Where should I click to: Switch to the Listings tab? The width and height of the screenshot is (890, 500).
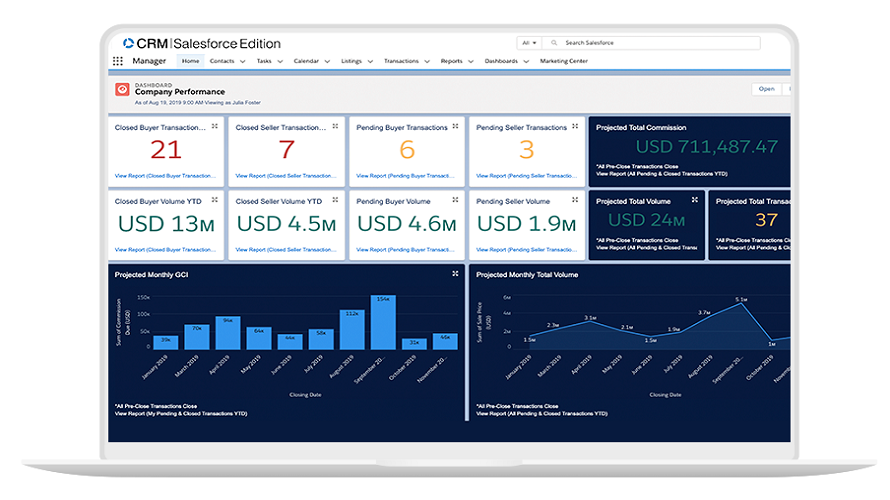[x=351, y=61]
